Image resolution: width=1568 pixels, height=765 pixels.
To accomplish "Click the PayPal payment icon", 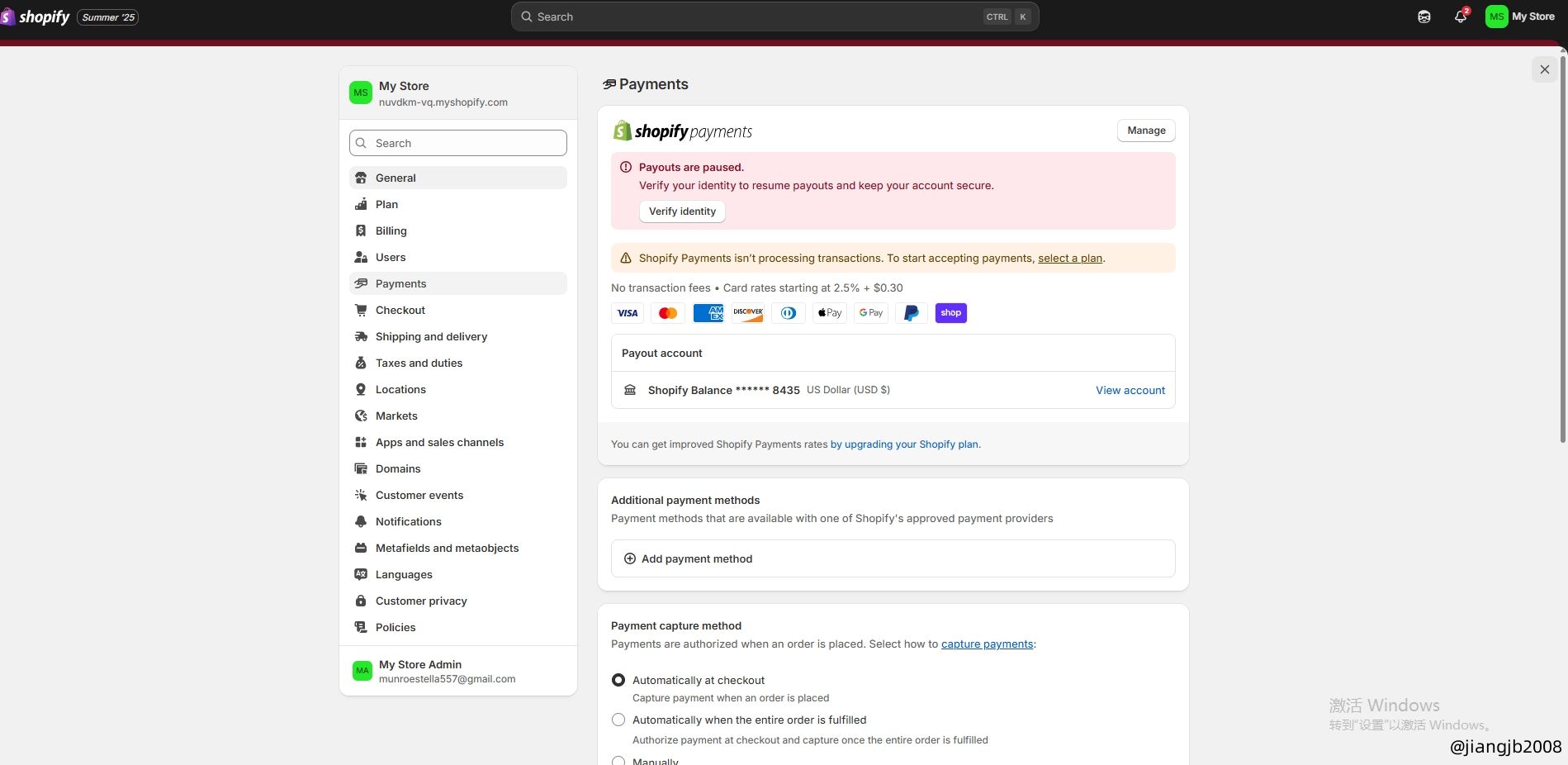I will (x=911, y=313).
